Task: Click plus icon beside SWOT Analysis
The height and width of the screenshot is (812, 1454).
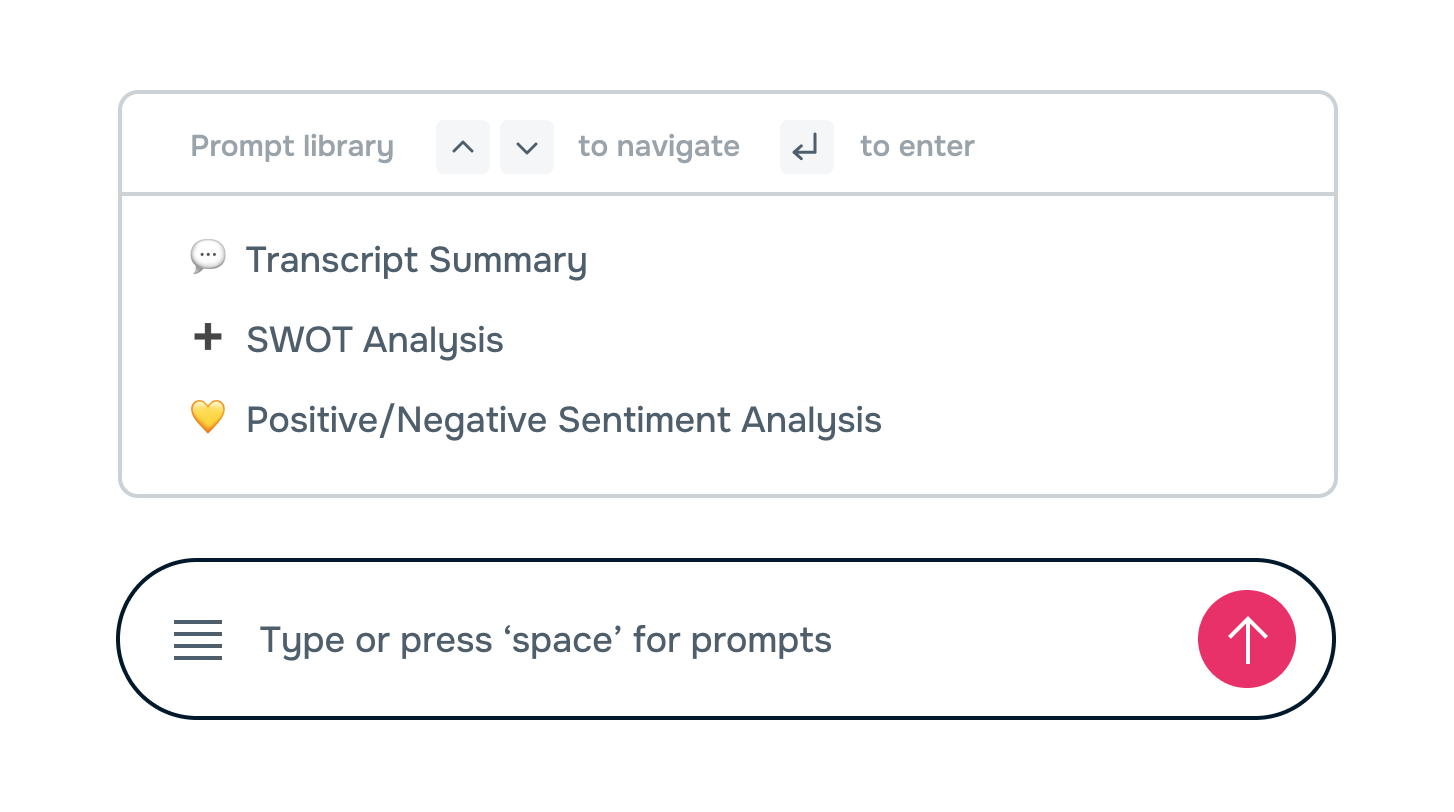Action: tap(207, 338)
